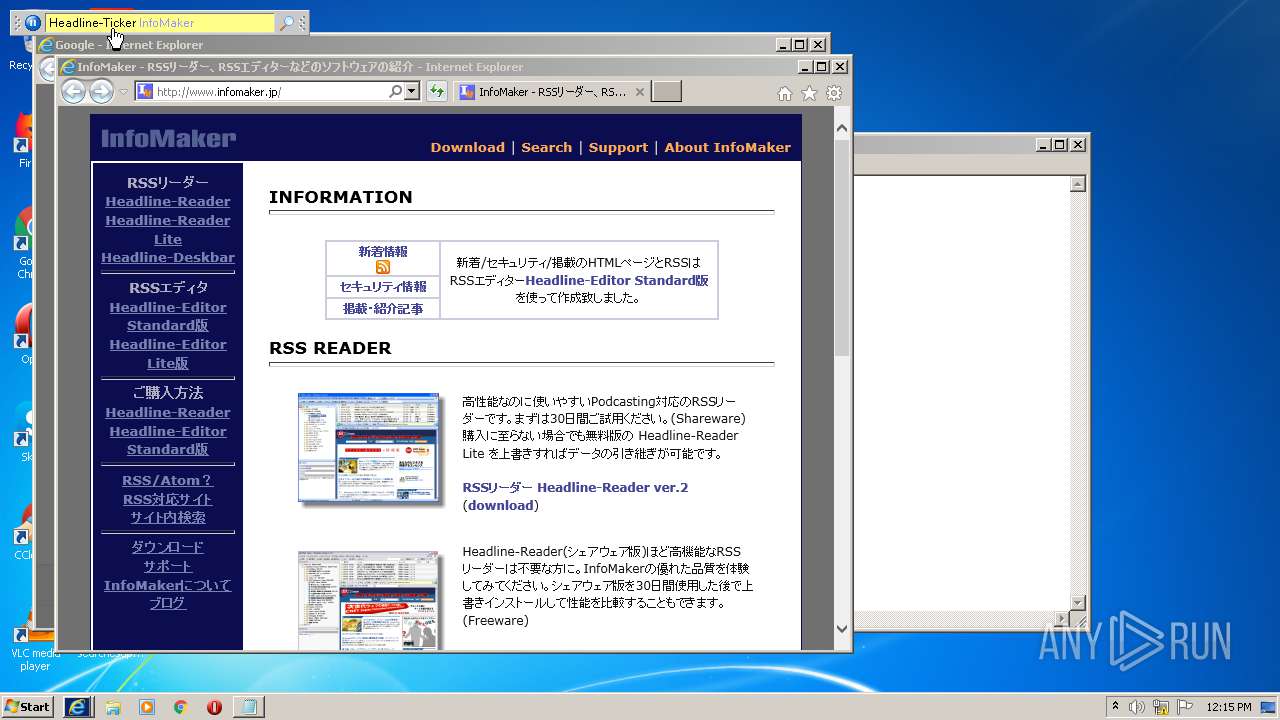Open About InfoMaker in top navigation
The height and width of the screenshot is (720, 1280).
(727, 147)
